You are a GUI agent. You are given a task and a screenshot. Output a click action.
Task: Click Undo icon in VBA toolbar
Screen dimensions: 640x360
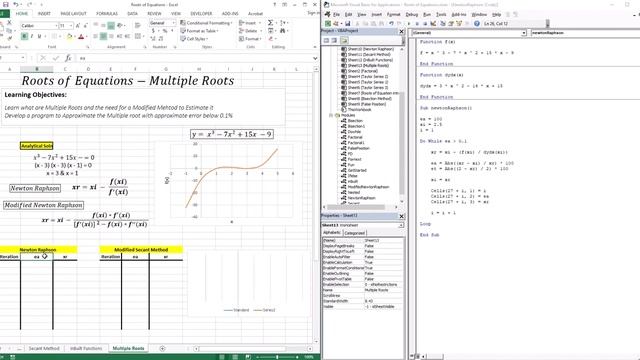point(391,24)
